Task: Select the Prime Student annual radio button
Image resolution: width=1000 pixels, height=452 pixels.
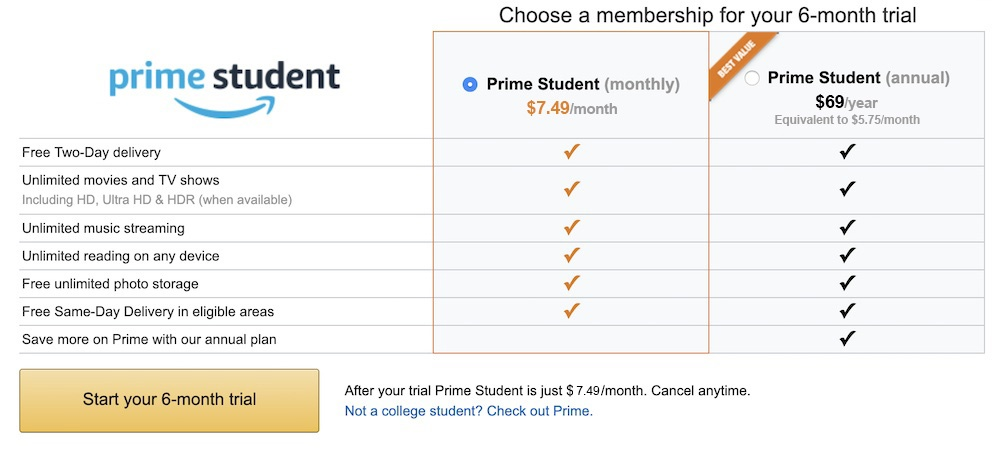Action: (753, 78)
